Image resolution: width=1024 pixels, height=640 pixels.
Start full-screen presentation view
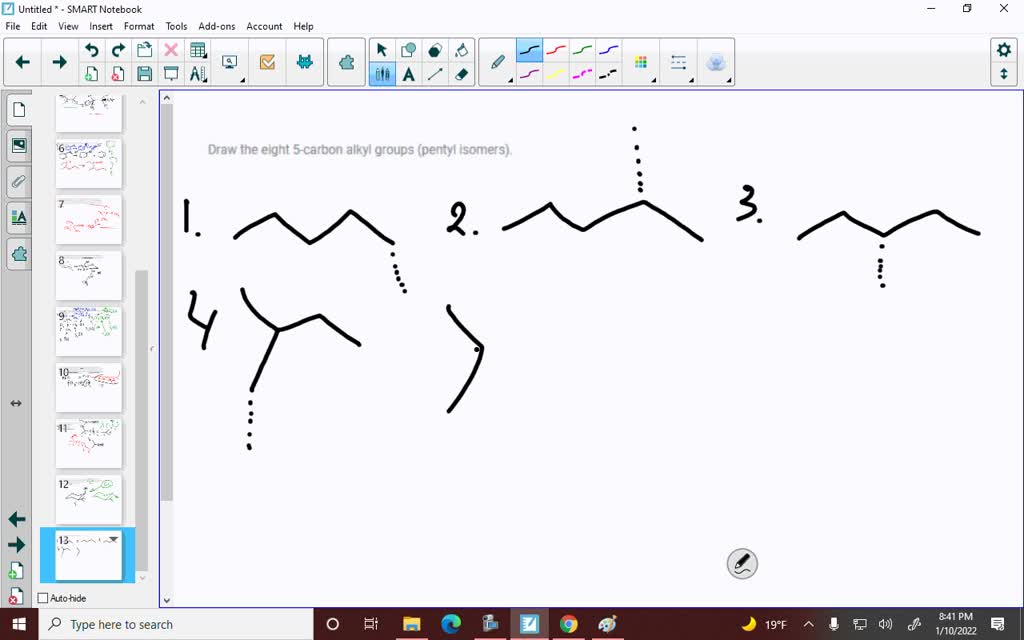172,73
